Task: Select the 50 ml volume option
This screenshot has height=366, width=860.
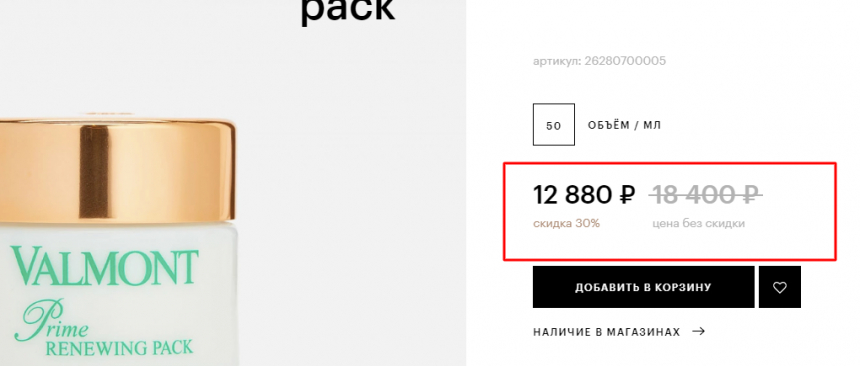Action: 553,125
